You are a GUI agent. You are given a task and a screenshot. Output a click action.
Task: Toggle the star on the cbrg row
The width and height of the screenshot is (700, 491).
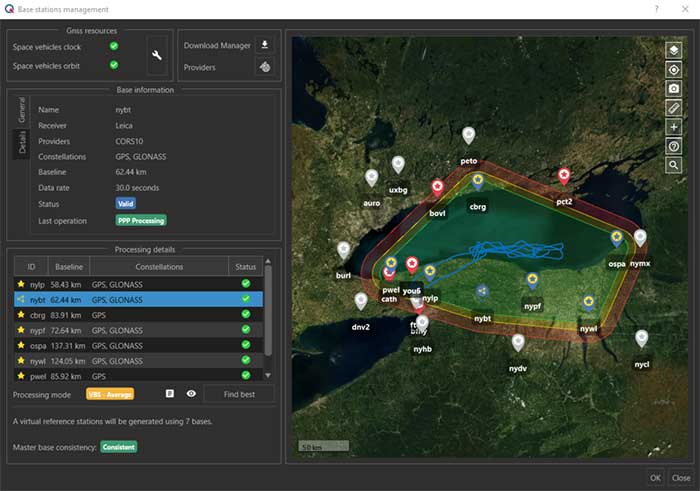pyautogui.click(x=20, y=314)
